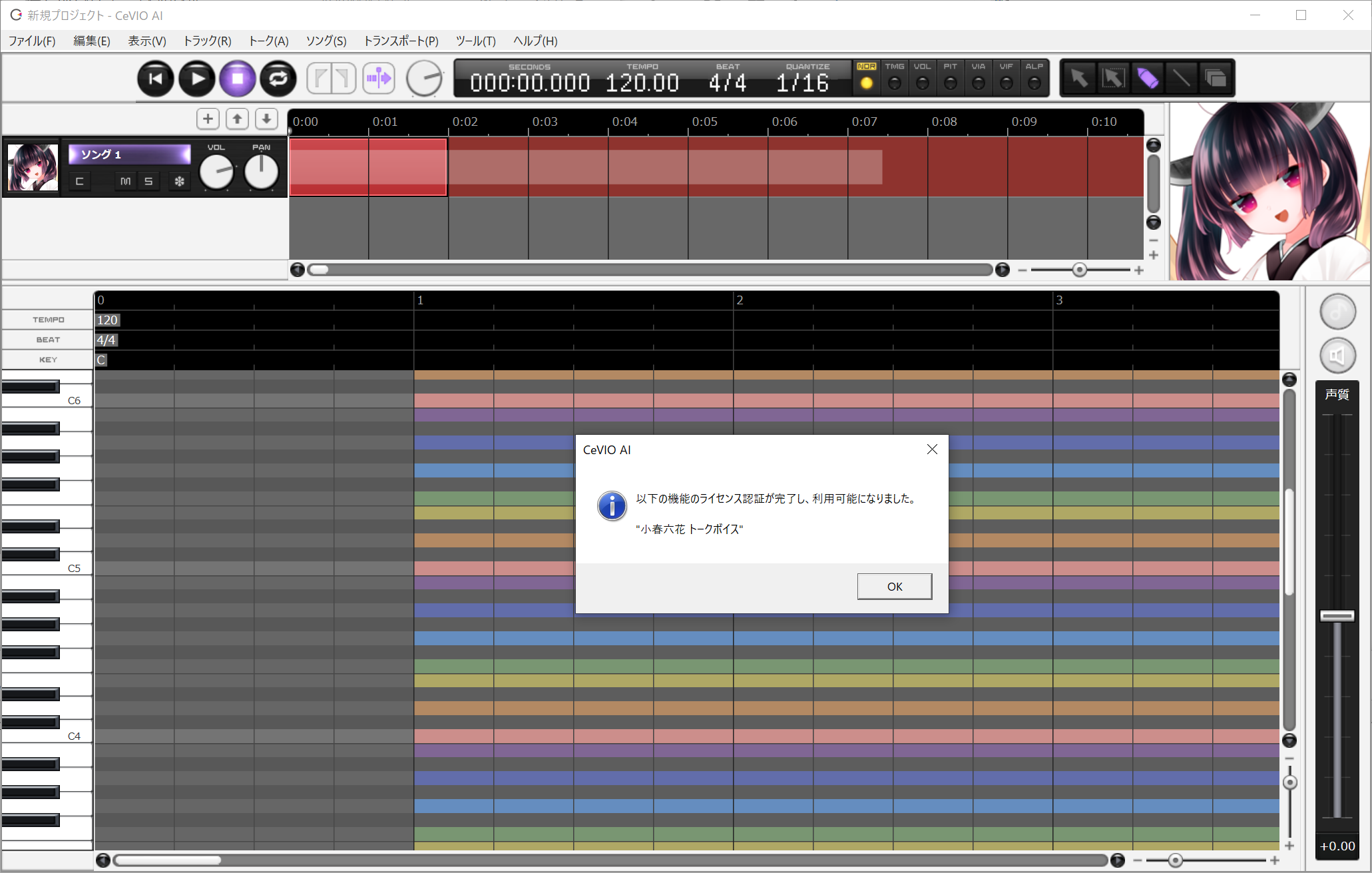This screenshot has height=873, width=1372.
Task: Confirm the license dialog with OK
Action: point(894,586)
